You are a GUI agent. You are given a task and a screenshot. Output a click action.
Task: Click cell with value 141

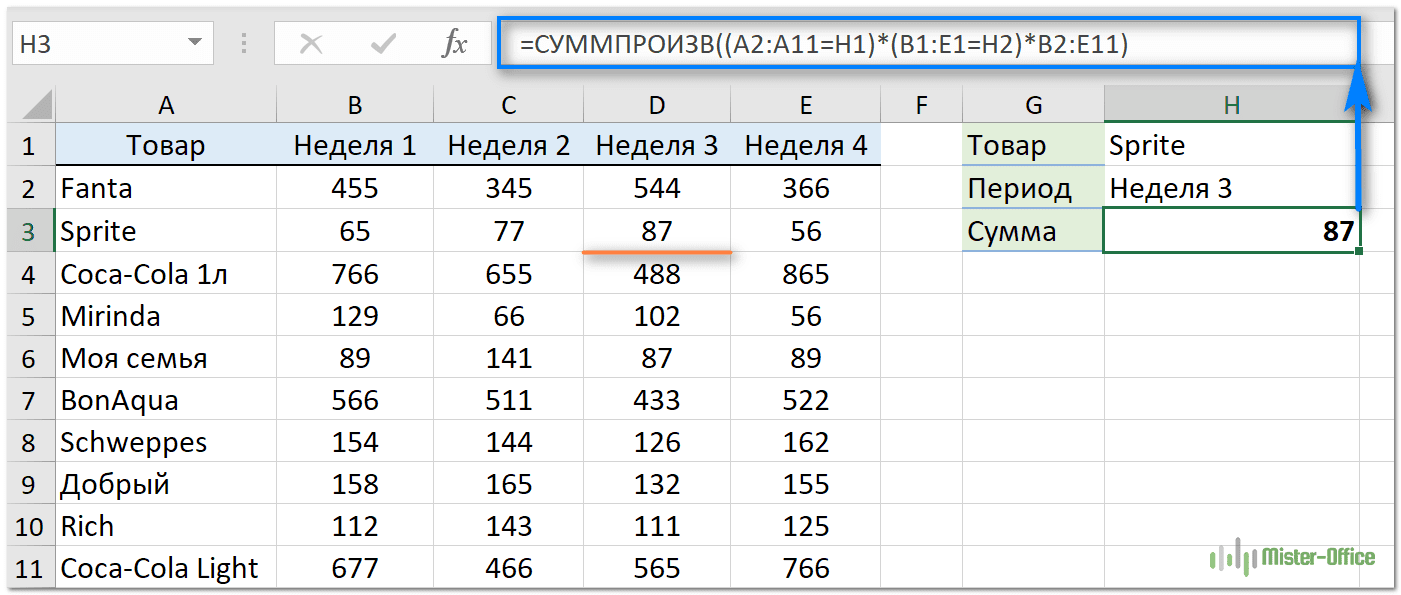(x=509, y=358)
